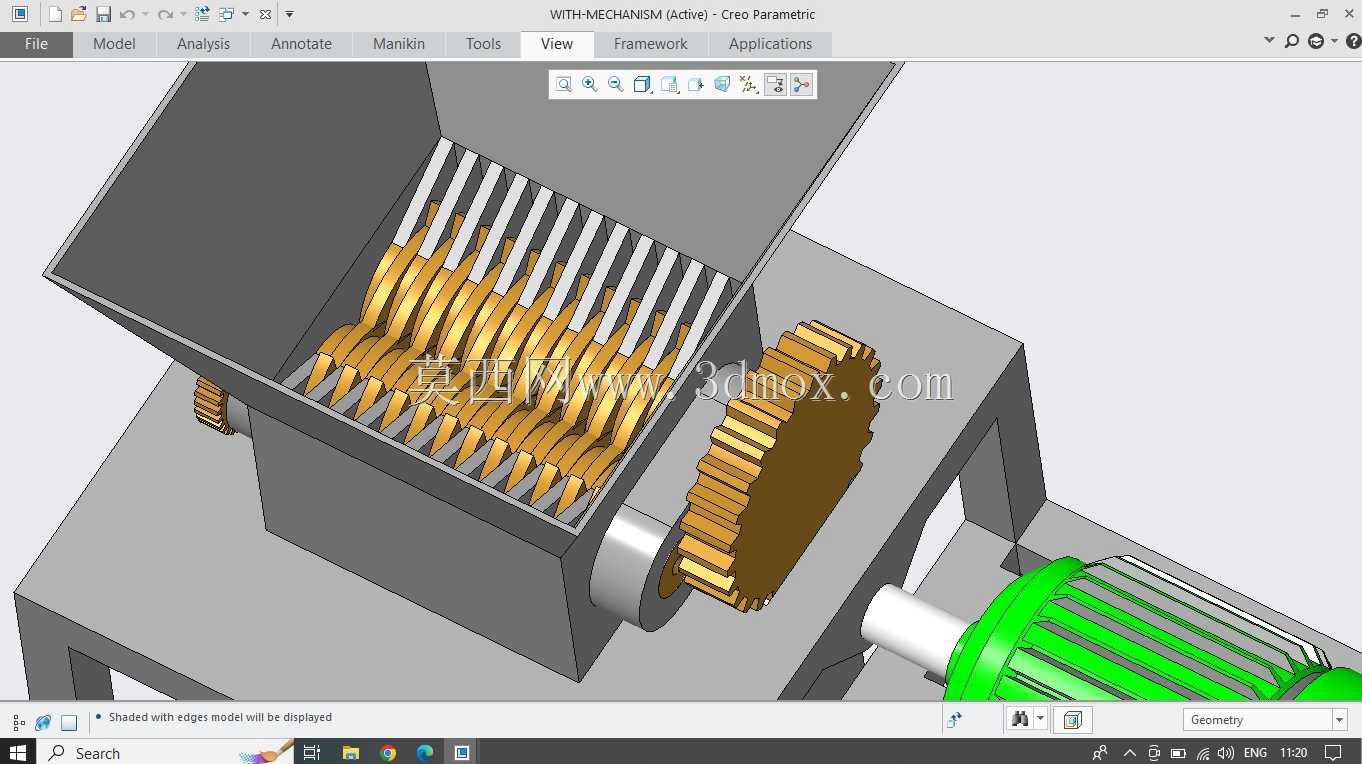This screenshot has width=1362, height=764.
Task: Open the Datum Display Filters icon
Action: pos(748,85)
